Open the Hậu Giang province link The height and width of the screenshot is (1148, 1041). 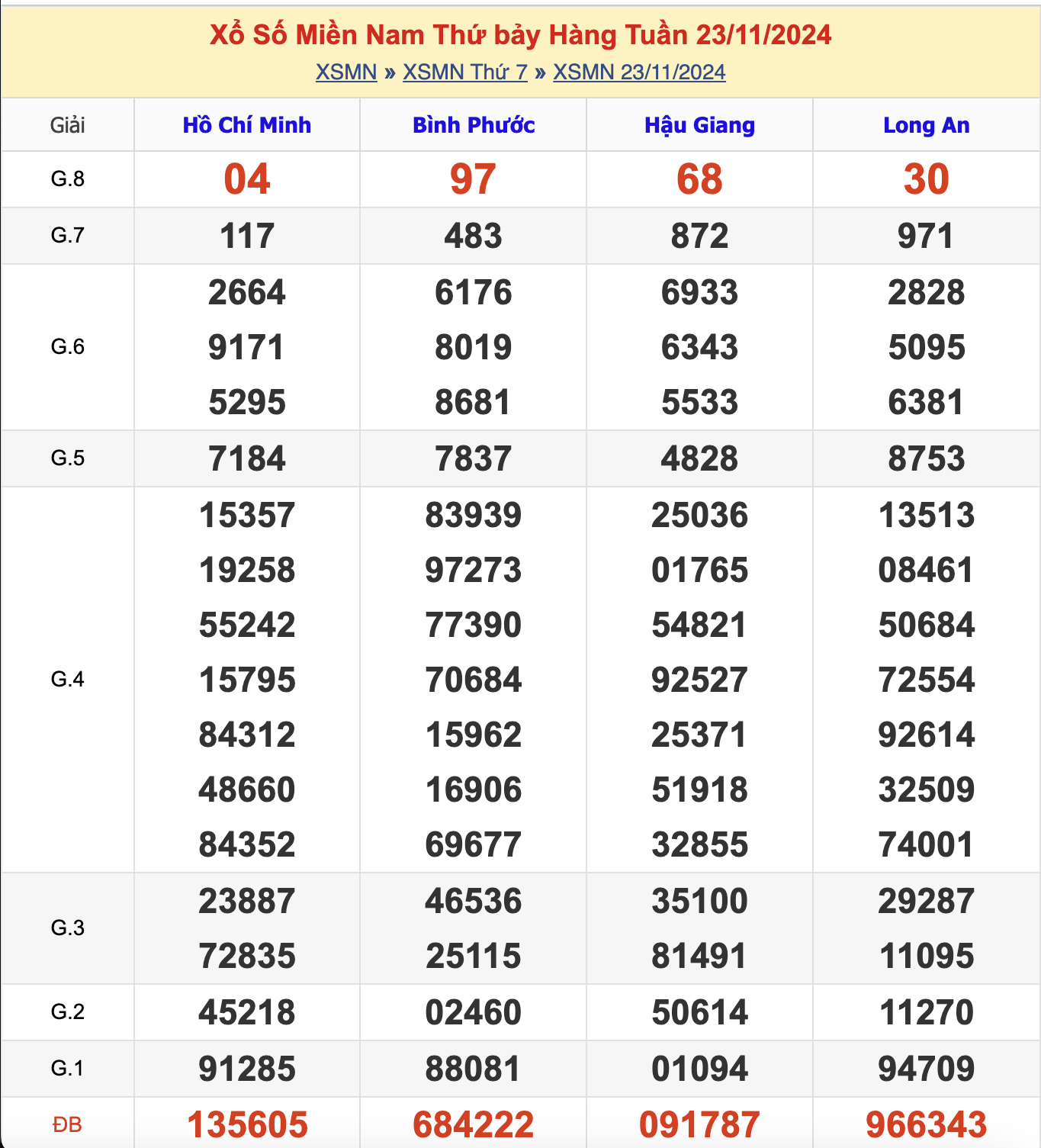[x=700, y=125]
